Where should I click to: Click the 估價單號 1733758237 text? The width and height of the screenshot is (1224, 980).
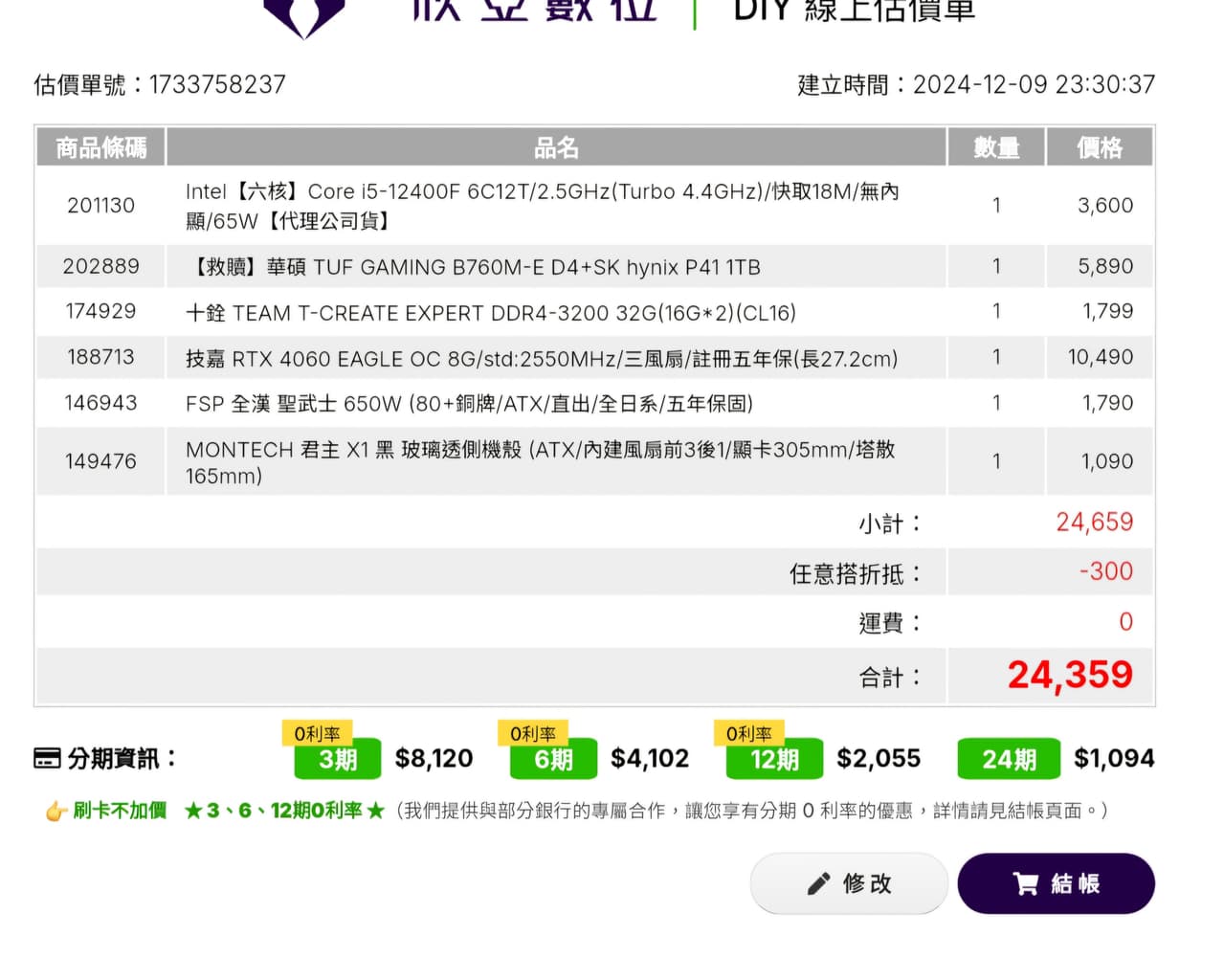pos(160,85)
